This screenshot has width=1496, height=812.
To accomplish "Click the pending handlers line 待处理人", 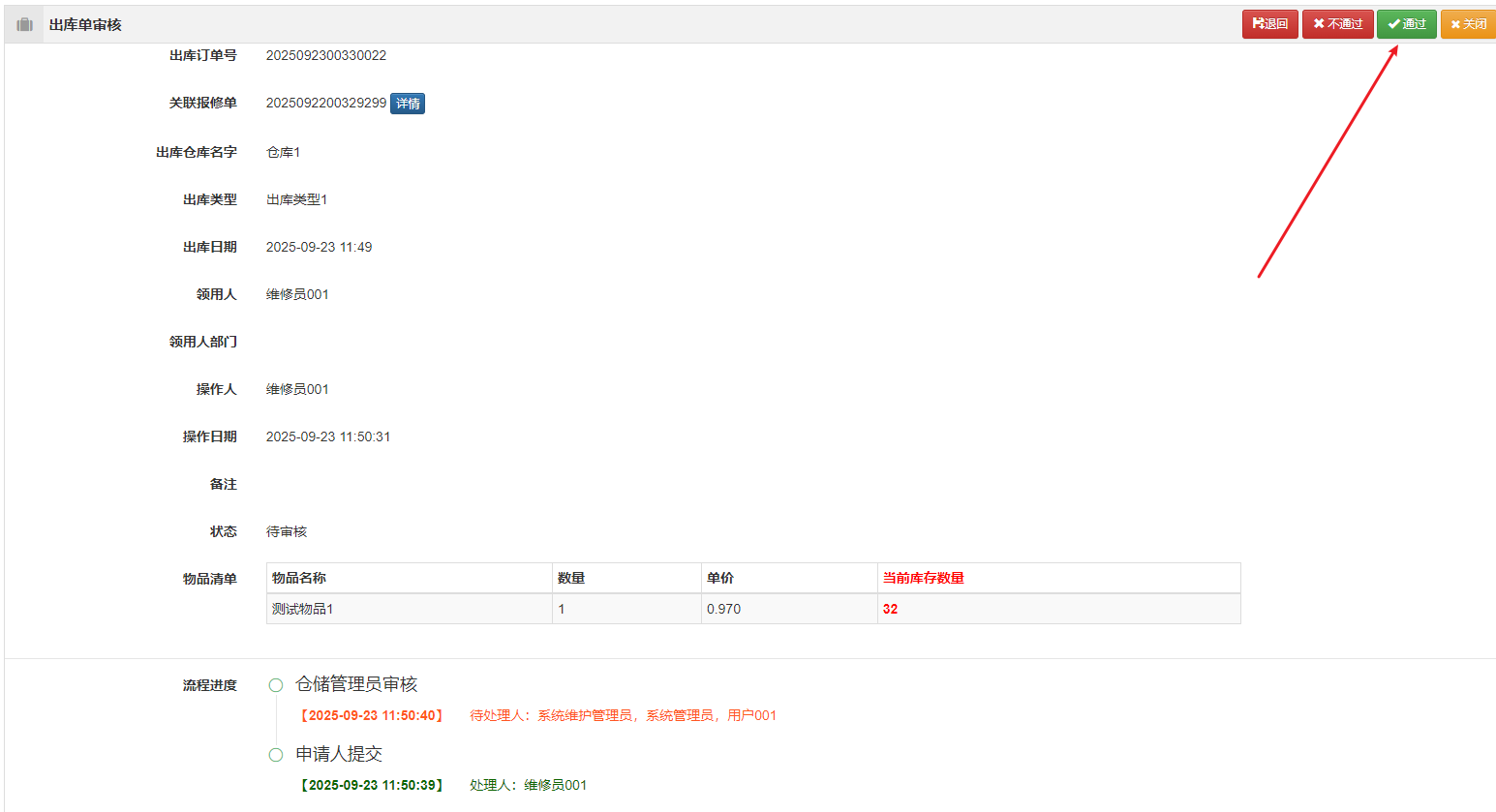I will 624,715.
